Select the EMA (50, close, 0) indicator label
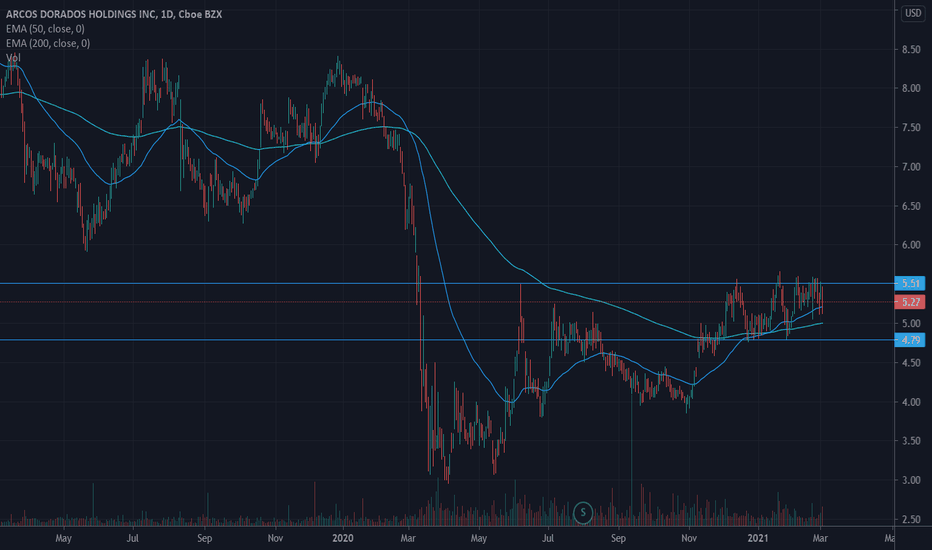Viewport: 932px width, 550px height. [45, 29]
